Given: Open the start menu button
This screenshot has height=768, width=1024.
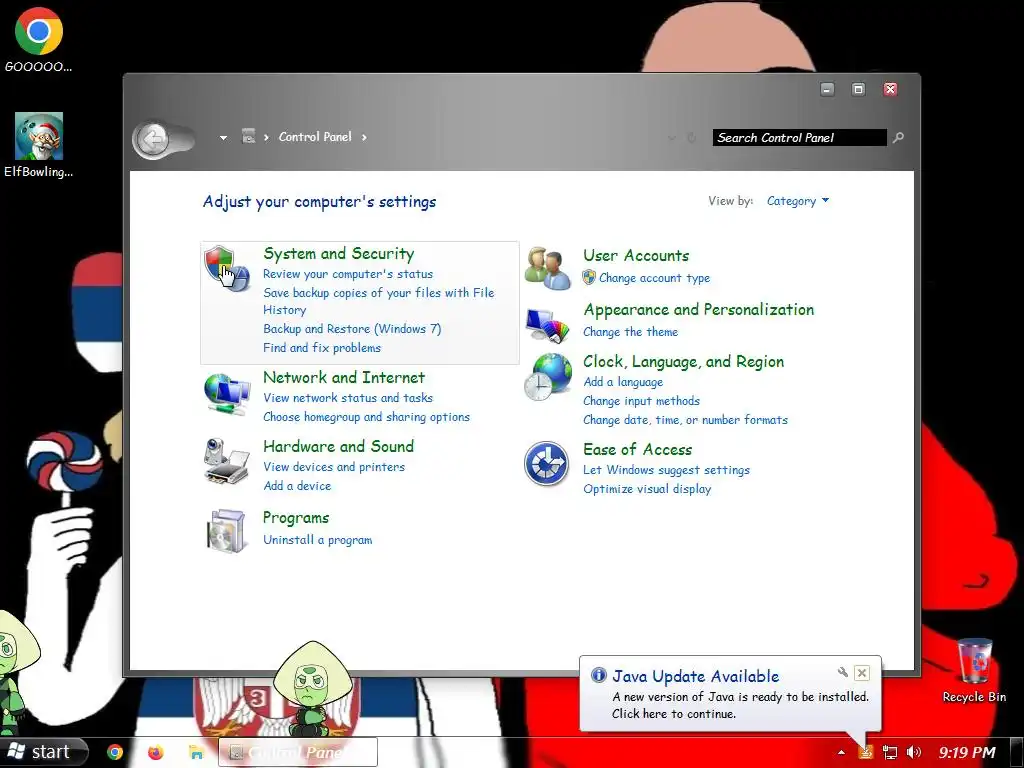Looking at the screenshot, I should pos(43,752).
